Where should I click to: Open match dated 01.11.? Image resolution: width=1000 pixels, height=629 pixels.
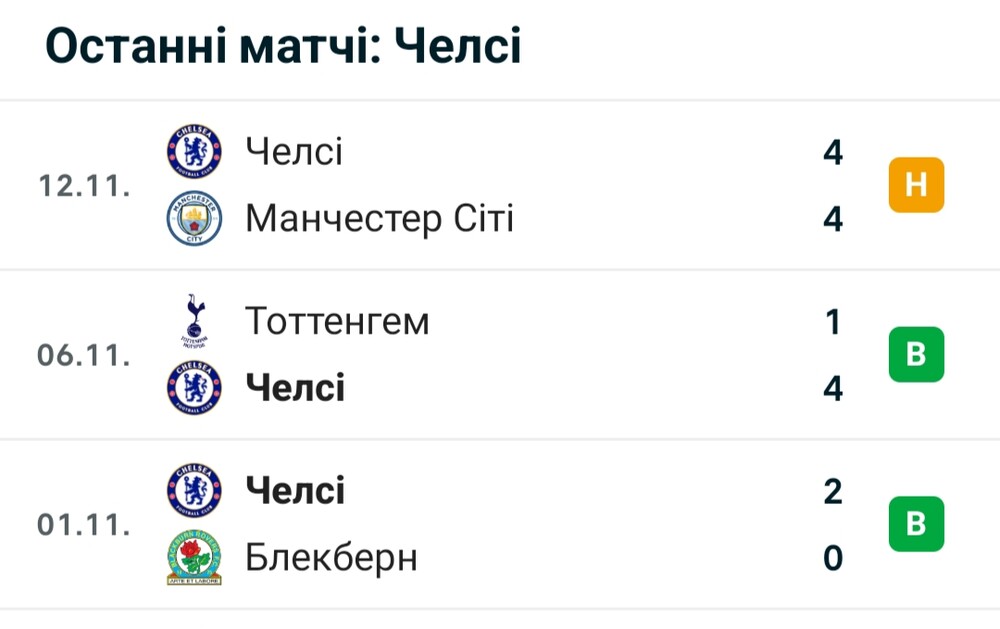(500, 524)
